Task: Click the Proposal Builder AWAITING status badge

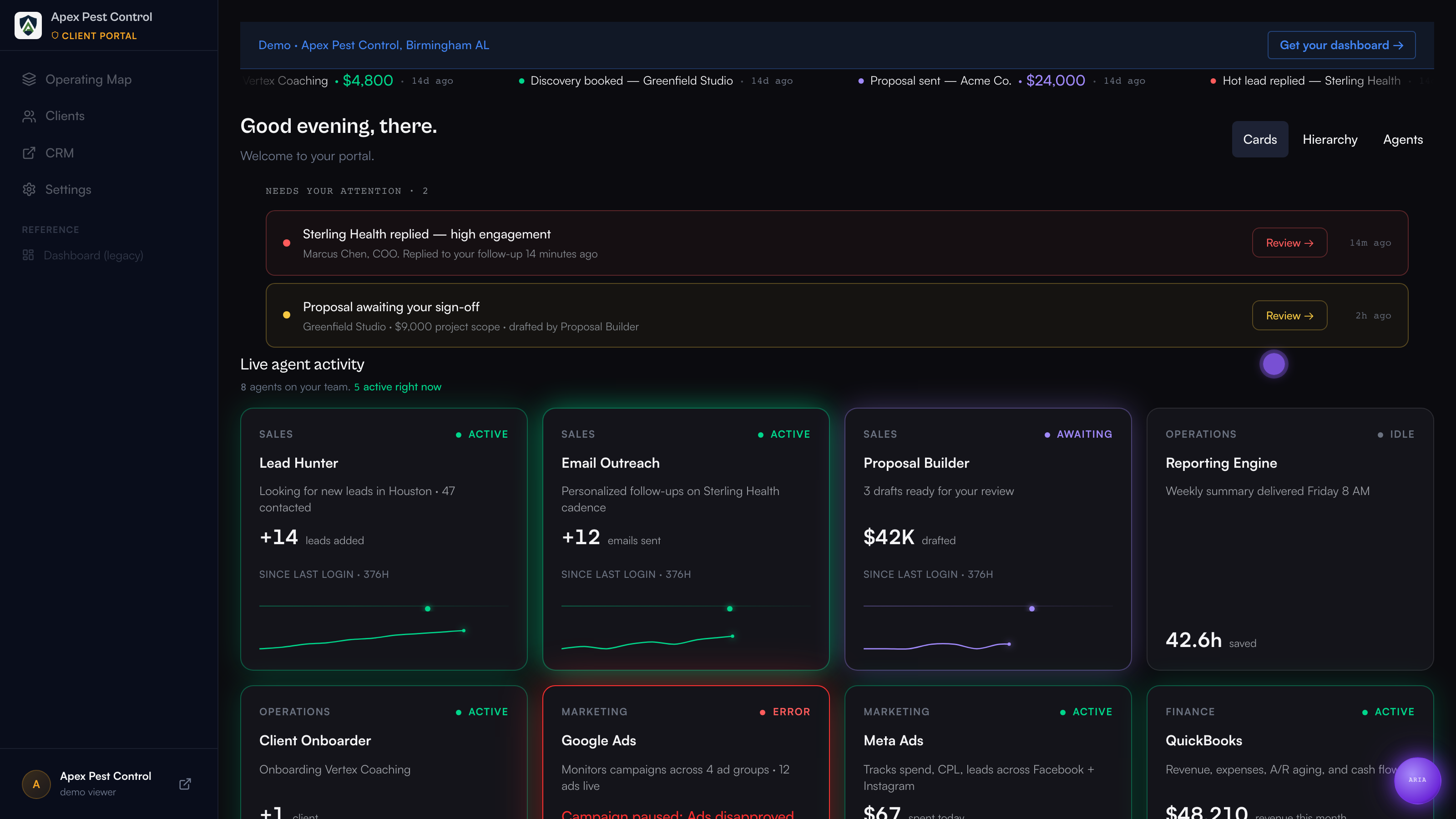Action: (x=1078, y=434)
